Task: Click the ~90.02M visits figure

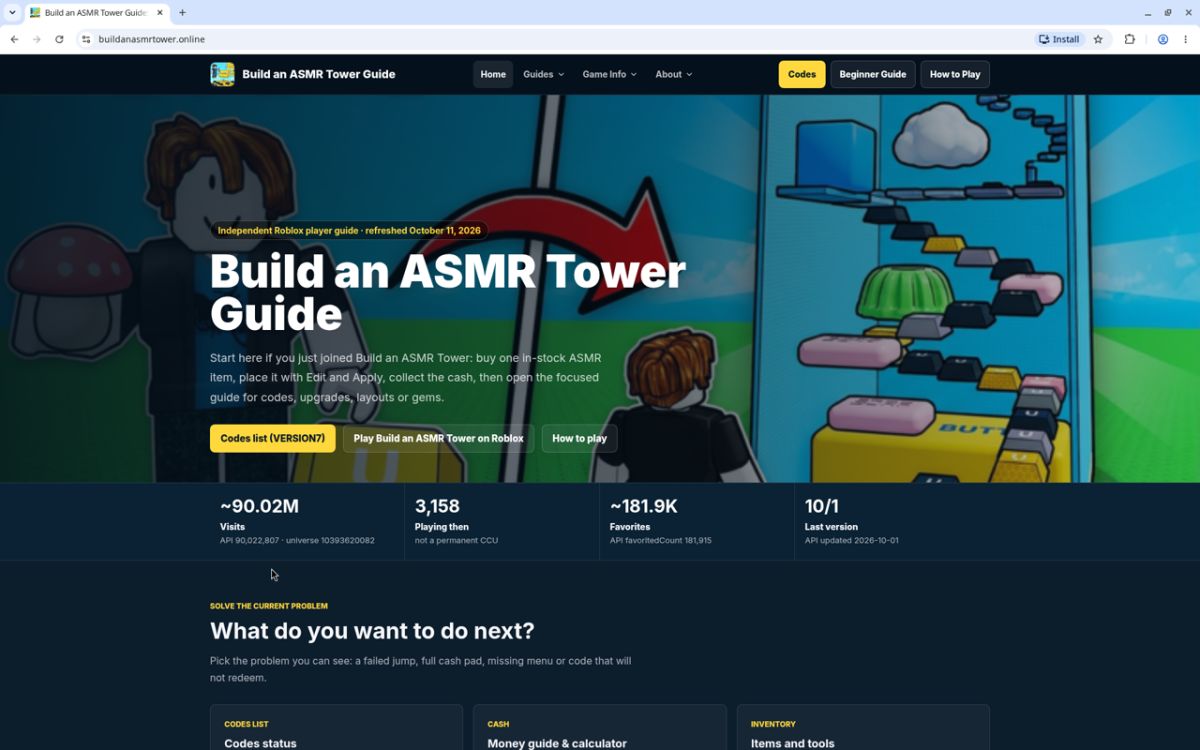Action: (x=259, y=507)
